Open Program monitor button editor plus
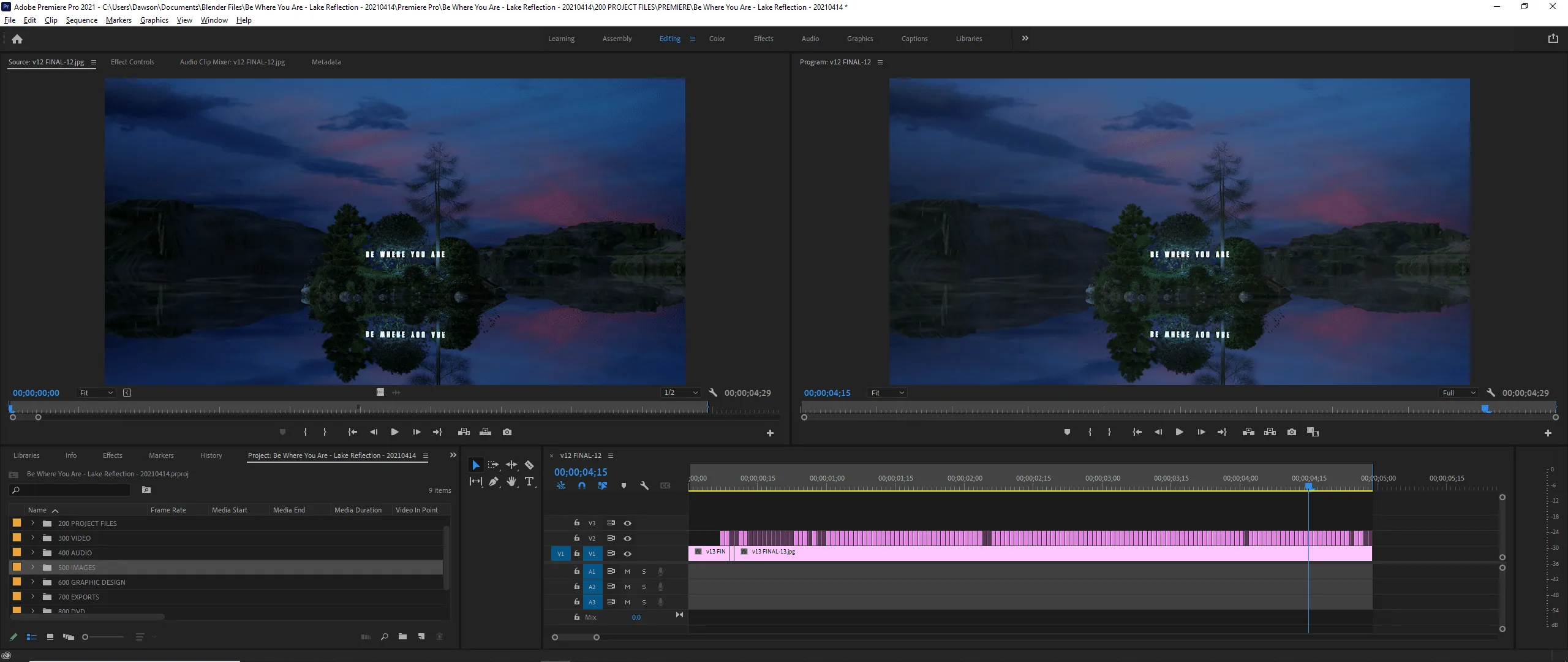1568x662 pixels. pyautogui.click(x=1548, y=433)
